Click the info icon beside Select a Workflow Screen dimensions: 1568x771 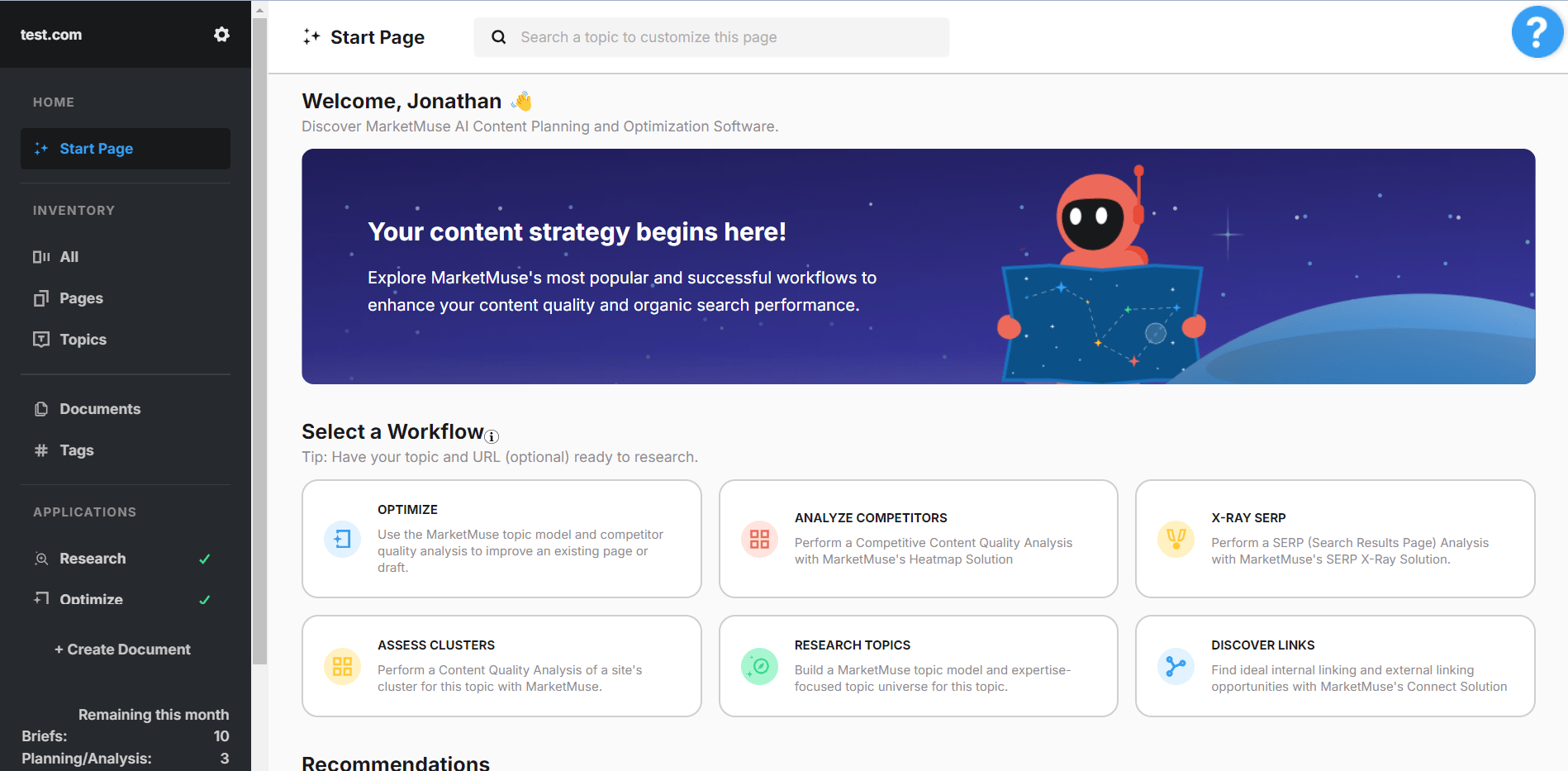coord(492,436)
